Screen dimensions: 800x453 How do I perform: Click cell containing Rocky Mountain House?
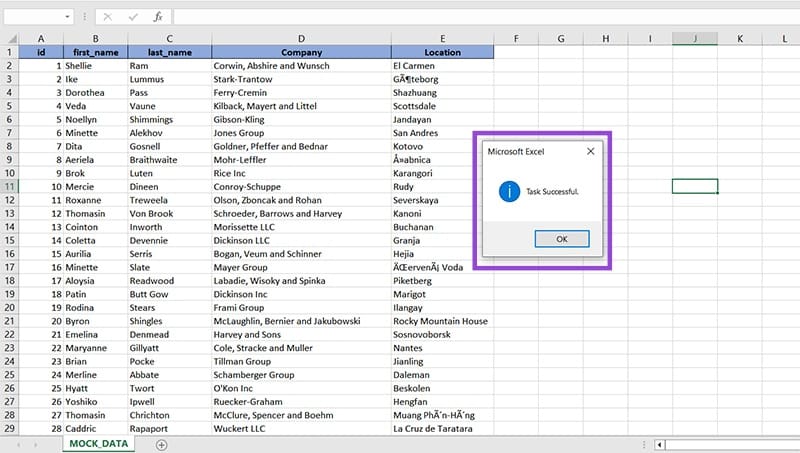[441, 321]
